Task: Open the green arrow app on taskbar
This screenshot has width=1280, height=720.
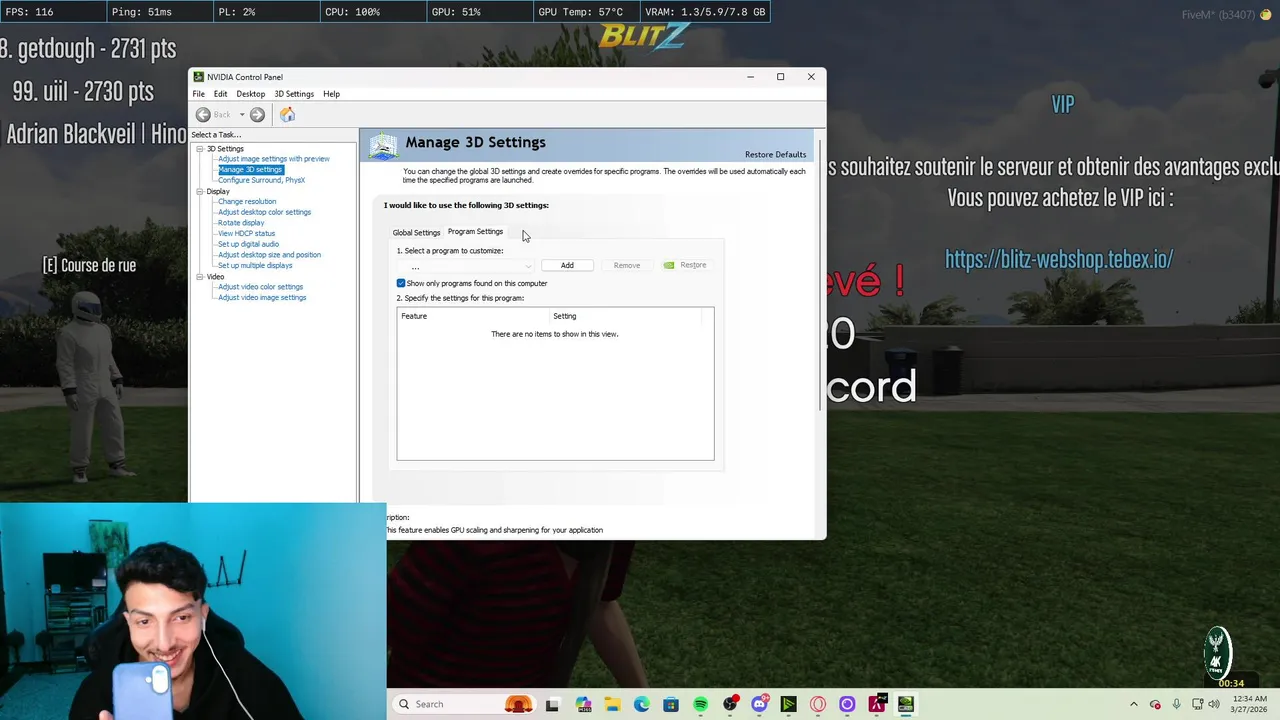Action: pos(789,705)
